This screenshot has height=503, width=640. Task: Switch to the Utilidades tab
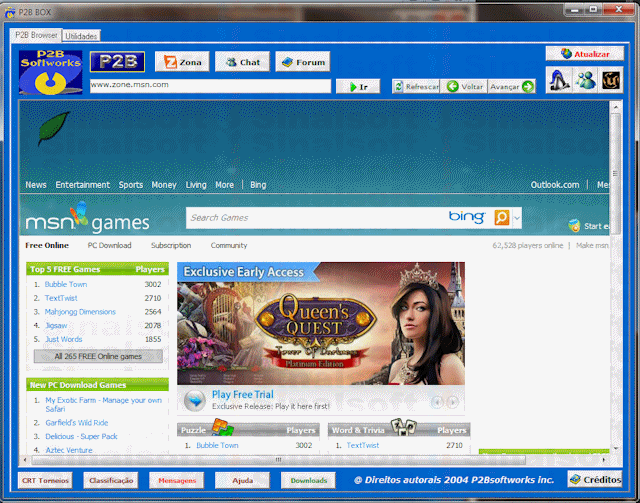pos(81,36)
